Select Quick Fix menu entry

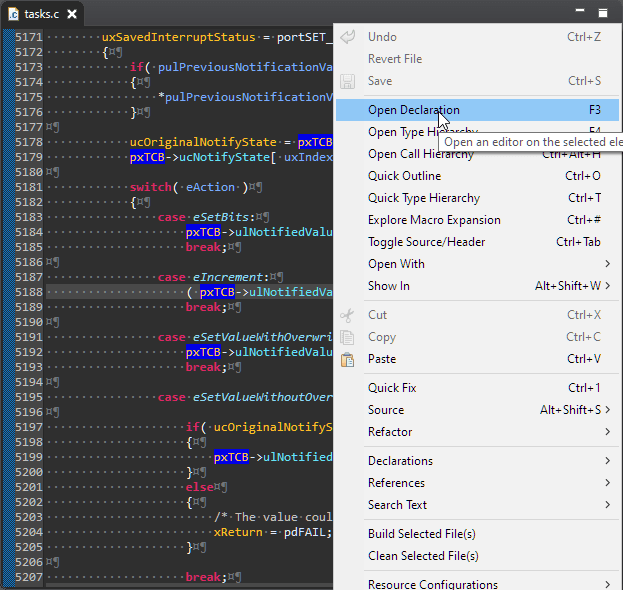coord(477,388)
